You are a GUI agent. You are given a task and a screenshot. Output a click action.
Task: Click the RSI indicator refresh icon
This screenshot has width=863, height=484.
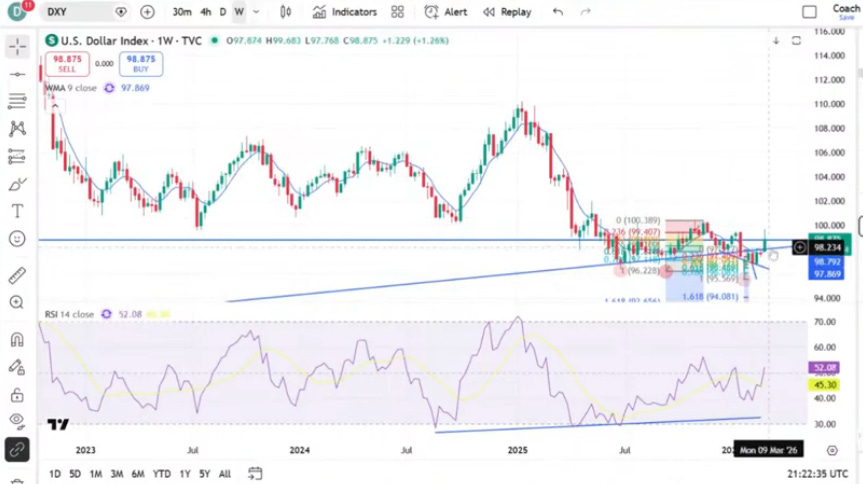pos(106,314)
